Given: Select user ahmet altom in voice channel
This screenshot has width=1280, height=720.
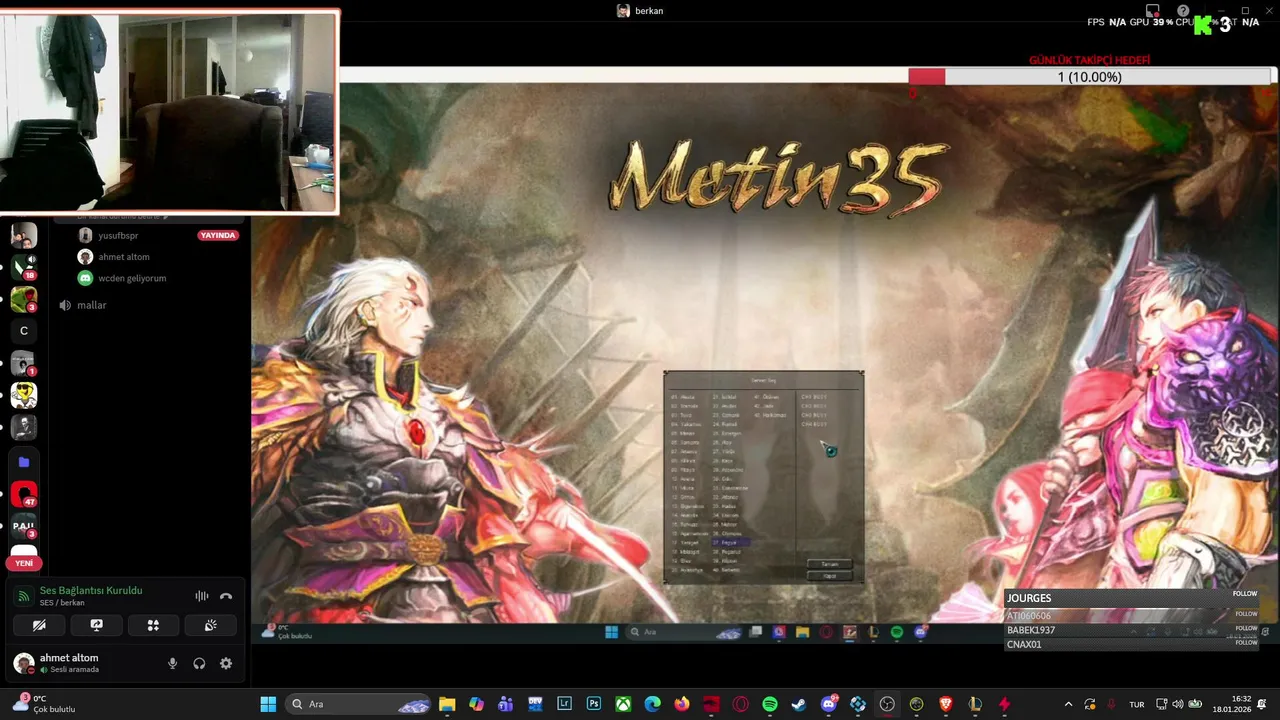Looking at the screenshot, I should click(x=124, y=257).
